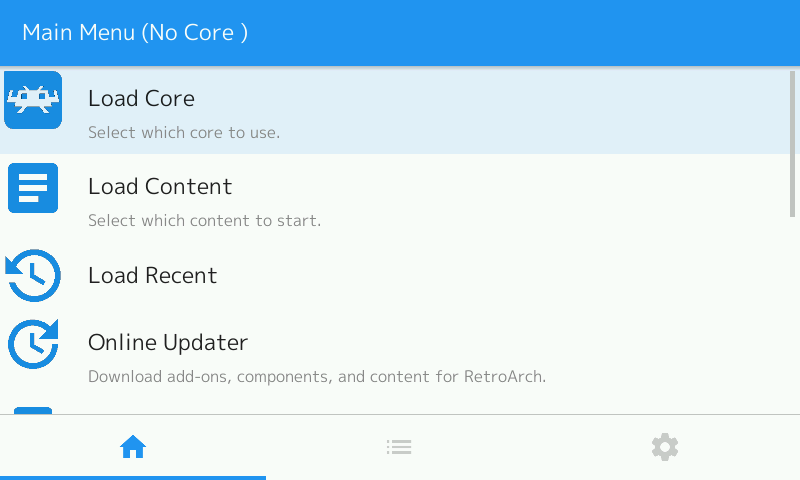Viewport: 800px width, 480px height.
Task: Open the settings gear tab
Action: pos(665,447)
